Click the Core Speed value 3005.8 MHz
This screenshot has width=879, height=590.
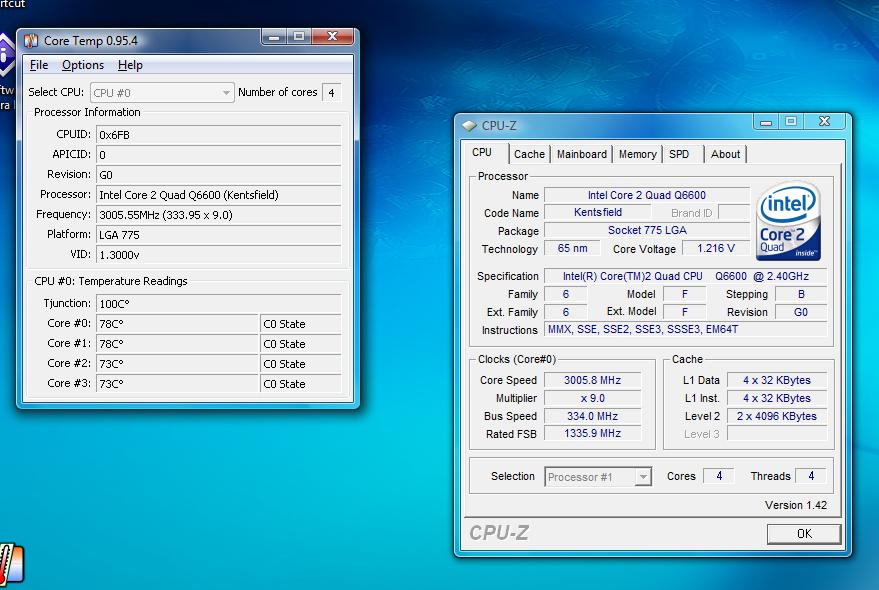(x=593, y=380)
